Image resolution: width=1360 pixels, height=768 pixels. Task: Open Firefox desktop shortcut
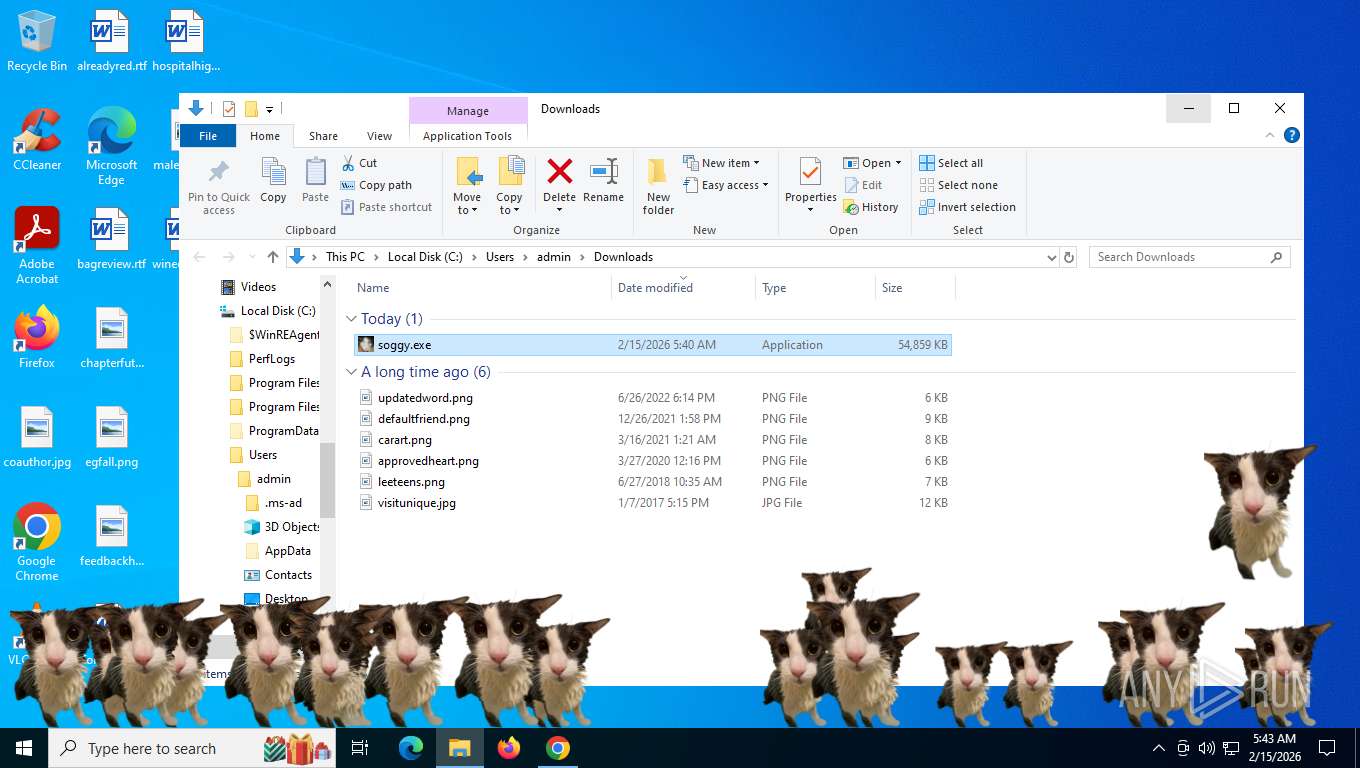click(x=37, y=337)
